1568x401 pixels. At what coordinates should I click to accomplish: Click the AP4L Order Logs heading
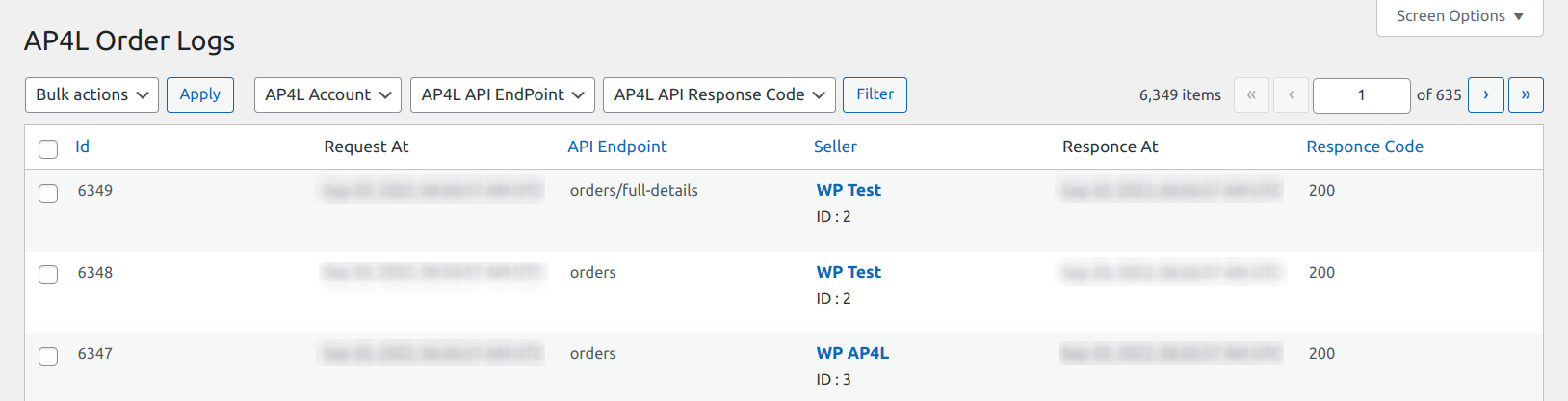pyautogui.click(x=129, y=40)
